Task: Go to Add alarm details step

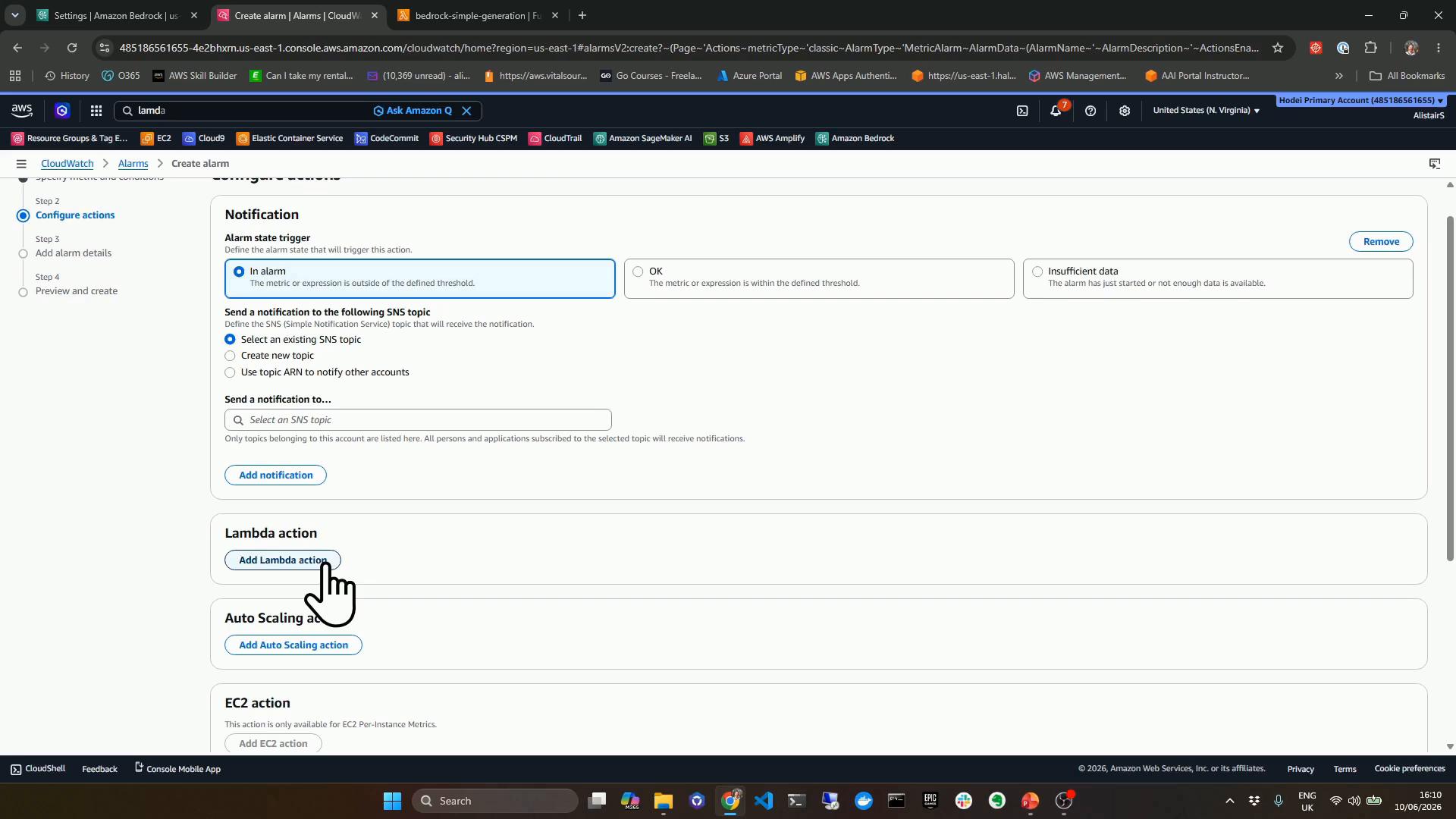Action: coord(74,253)
